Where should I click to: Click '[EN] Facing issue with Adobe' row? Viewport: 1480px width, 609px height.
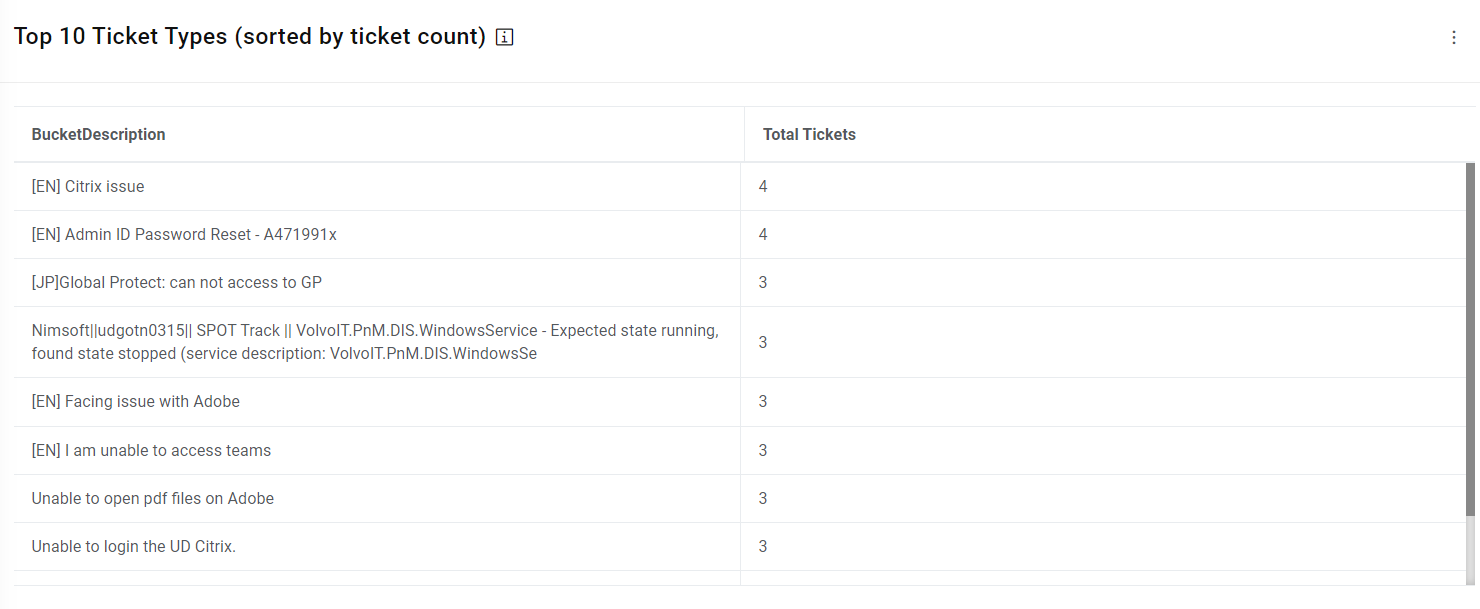(x=136, y=402)
